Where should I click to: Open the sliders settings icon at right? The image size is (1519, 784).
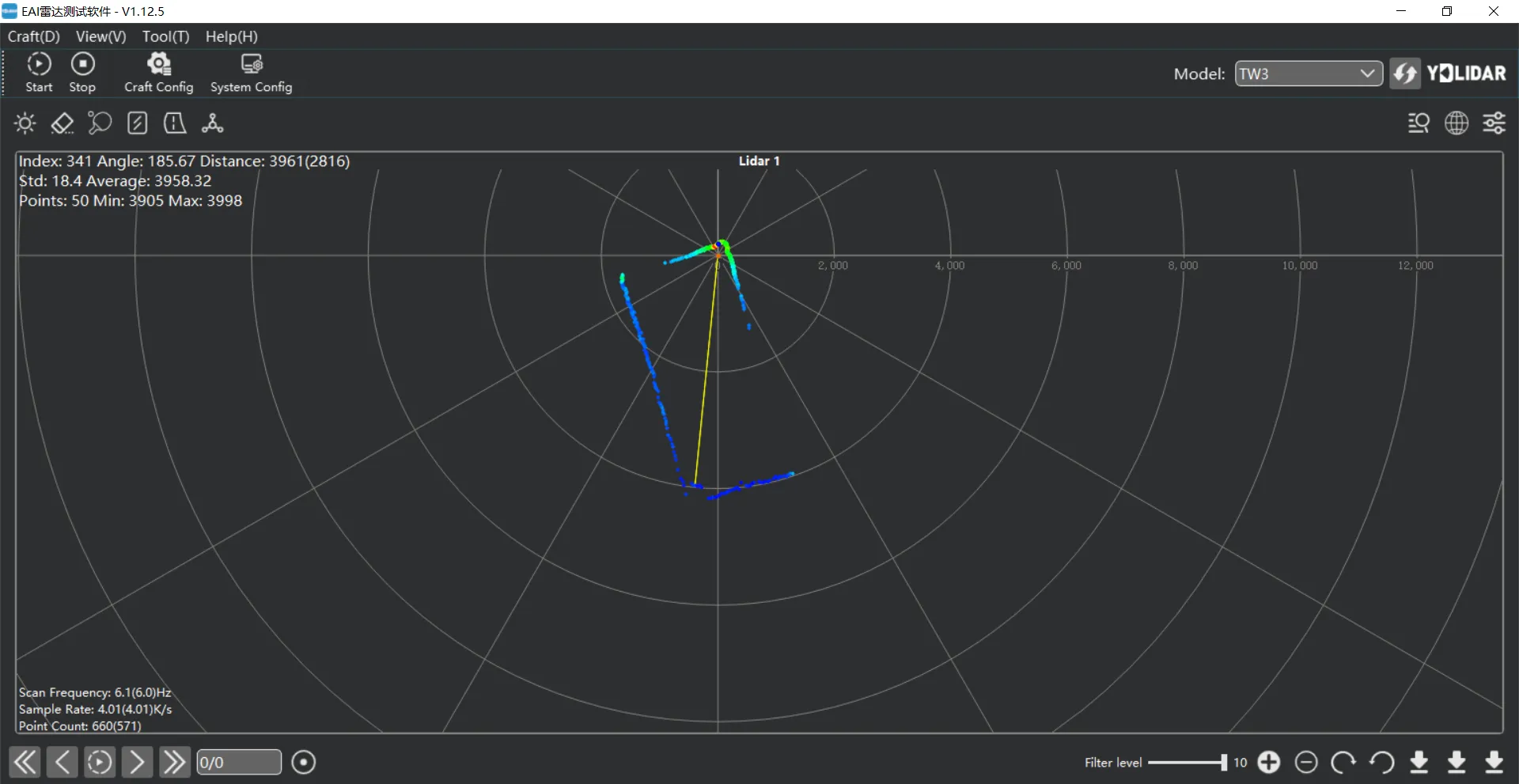[x=1494, y=123]
